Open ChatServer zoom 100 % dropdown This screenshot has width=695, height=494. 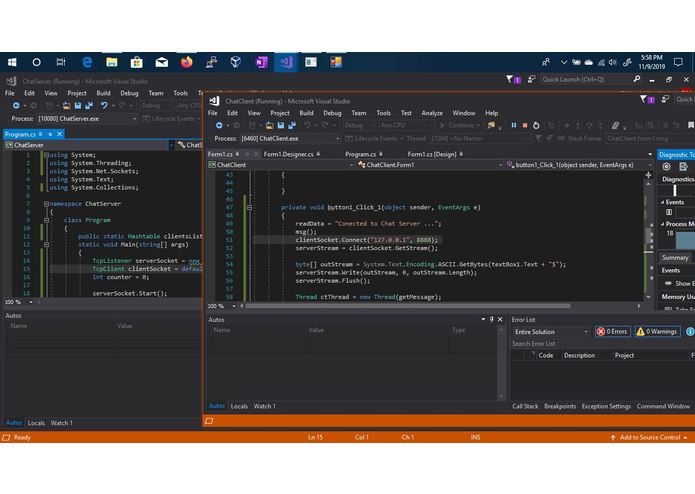(31, 302)
